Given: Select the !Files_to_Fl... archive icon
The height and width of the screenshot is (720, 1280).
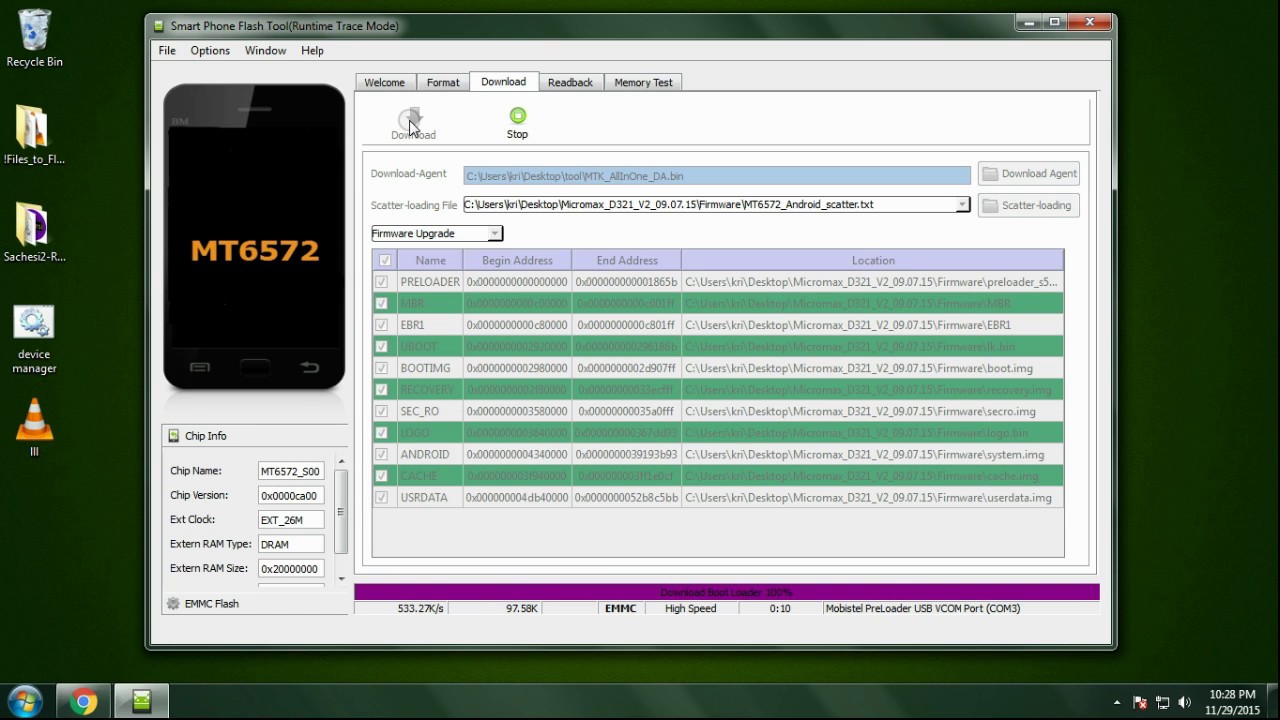Looking at the screenshot, I should point(32,127).
